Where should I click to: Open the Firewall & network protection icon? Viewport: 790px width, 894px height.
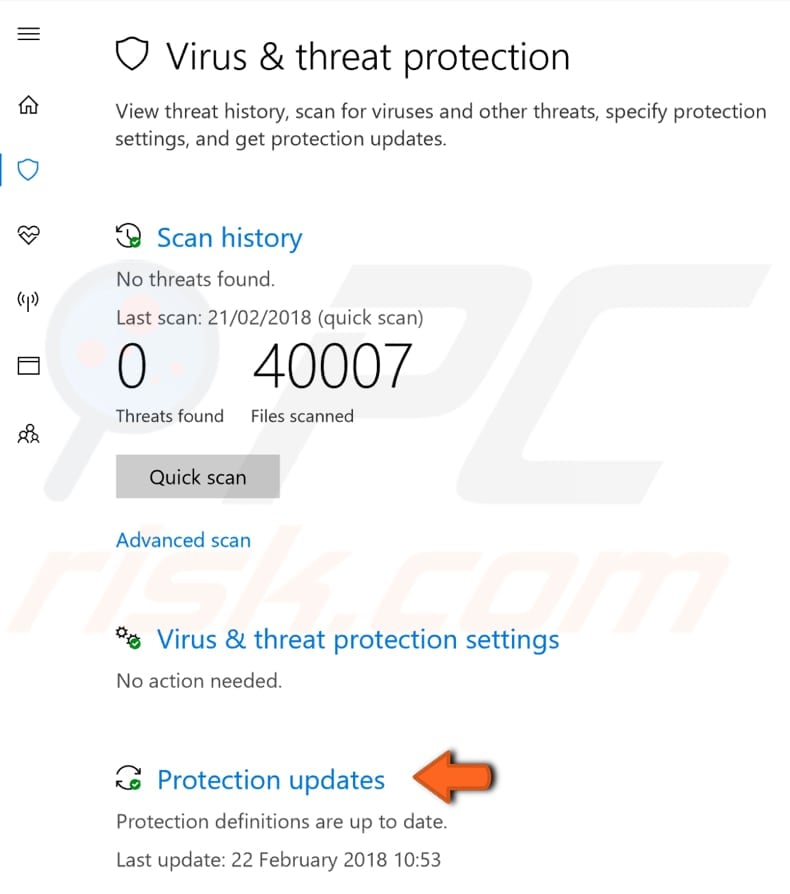click(x=28, y=300)
